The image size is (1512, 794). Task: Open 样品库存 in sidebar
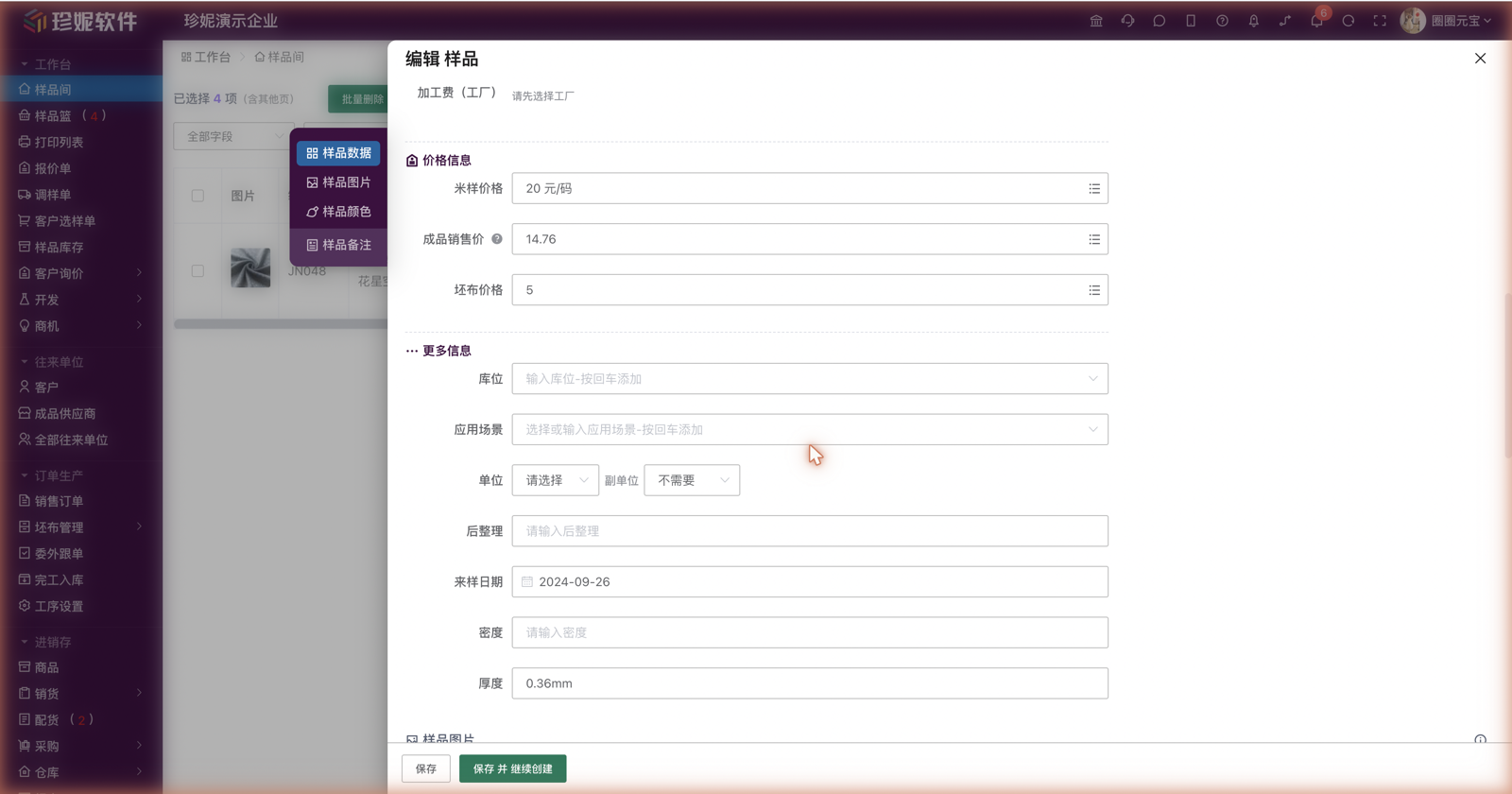coord(81,248)
